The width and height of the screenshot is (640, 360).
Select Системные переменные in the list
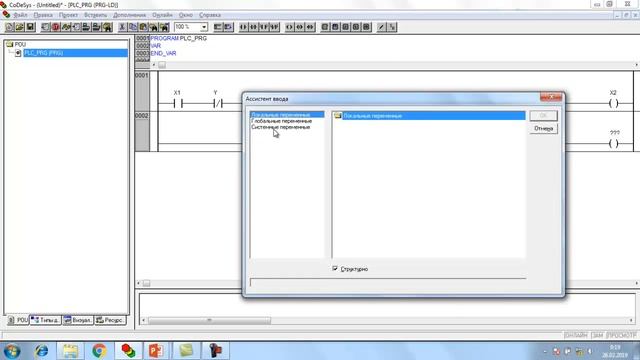(281, 127)
